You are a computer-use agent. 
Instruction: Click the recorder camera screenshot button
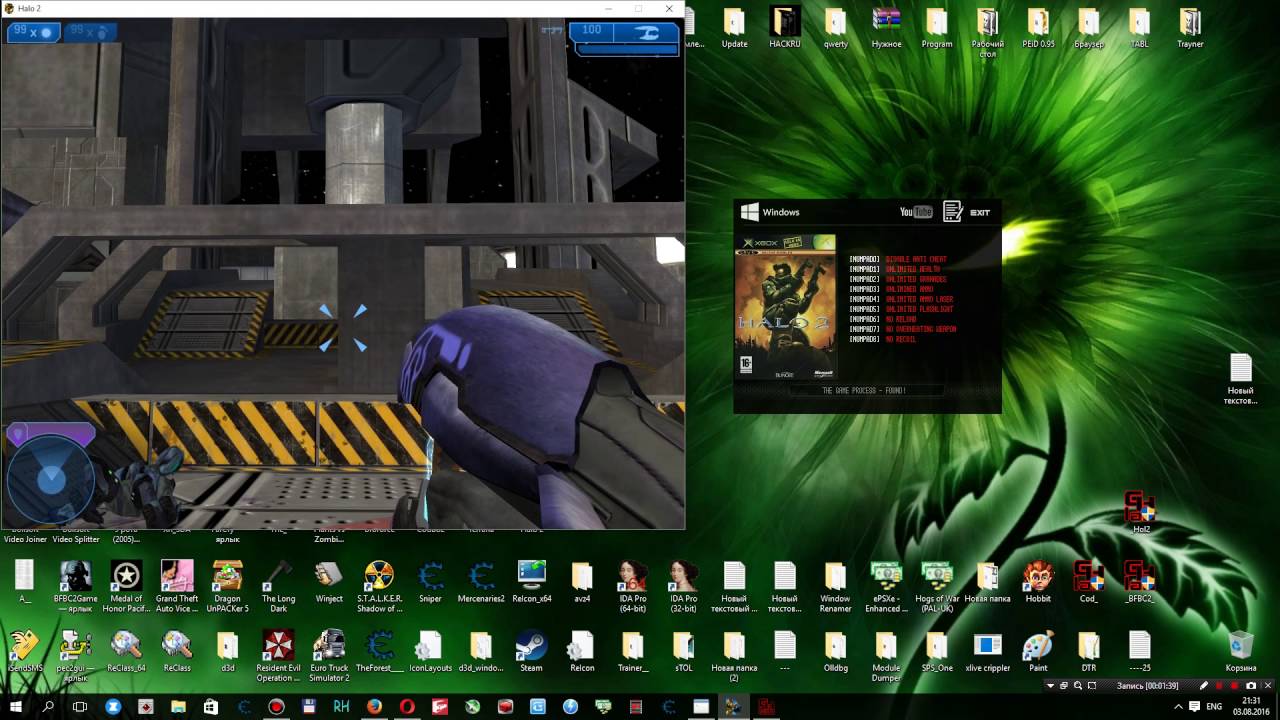click(x=1251, y=686)
